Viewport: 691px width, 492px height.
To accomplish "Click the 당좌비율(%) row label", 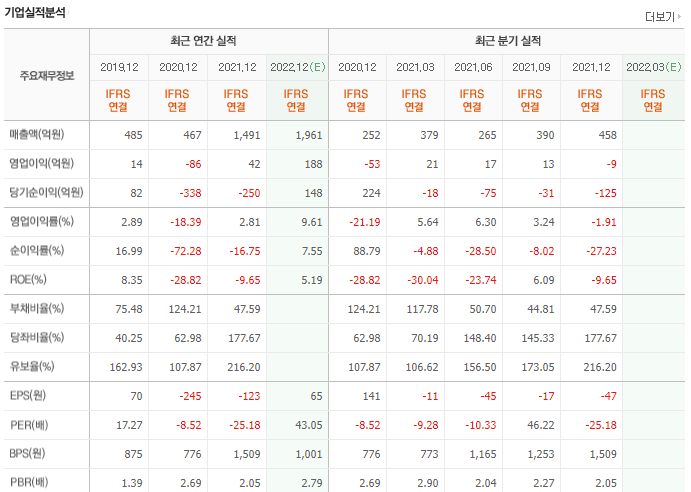I will (37, 337).
